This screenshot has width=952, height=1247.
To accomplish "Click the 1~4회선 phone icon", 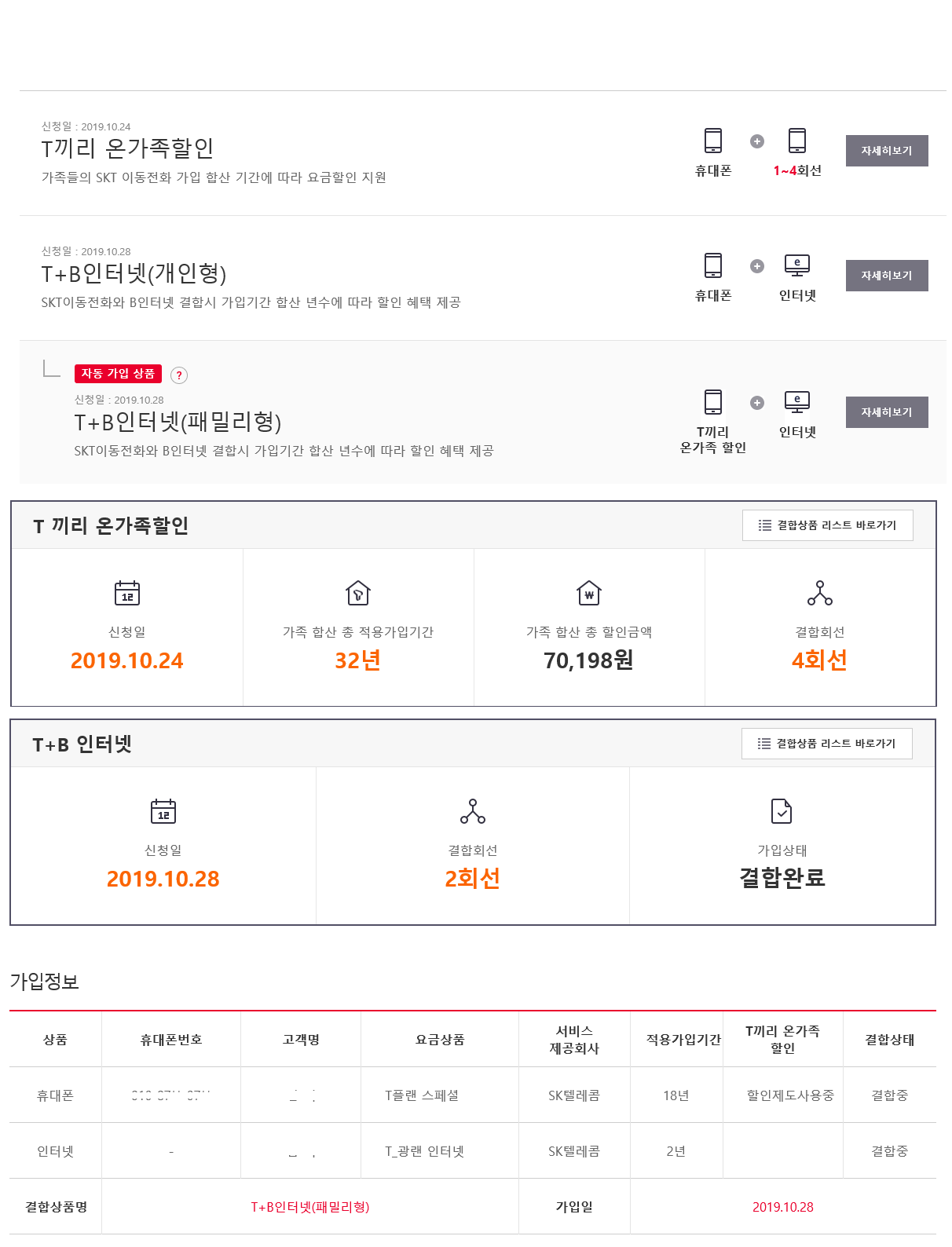I will [x=796, y=141].
